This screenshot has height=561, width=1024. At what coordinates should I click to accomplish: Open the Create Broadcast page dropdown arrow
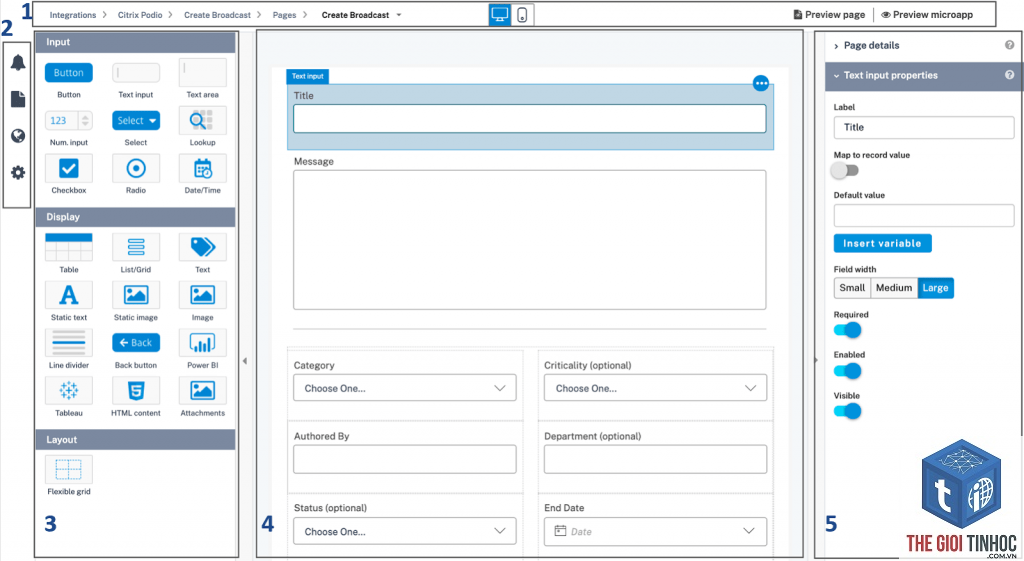399,15
